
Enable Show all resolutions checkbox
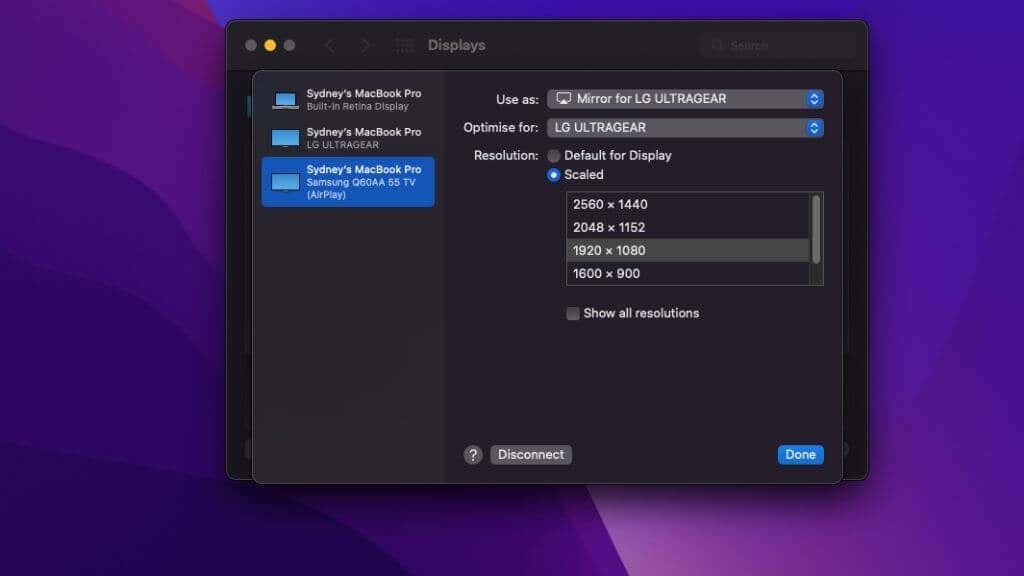[x=573, y=313]
